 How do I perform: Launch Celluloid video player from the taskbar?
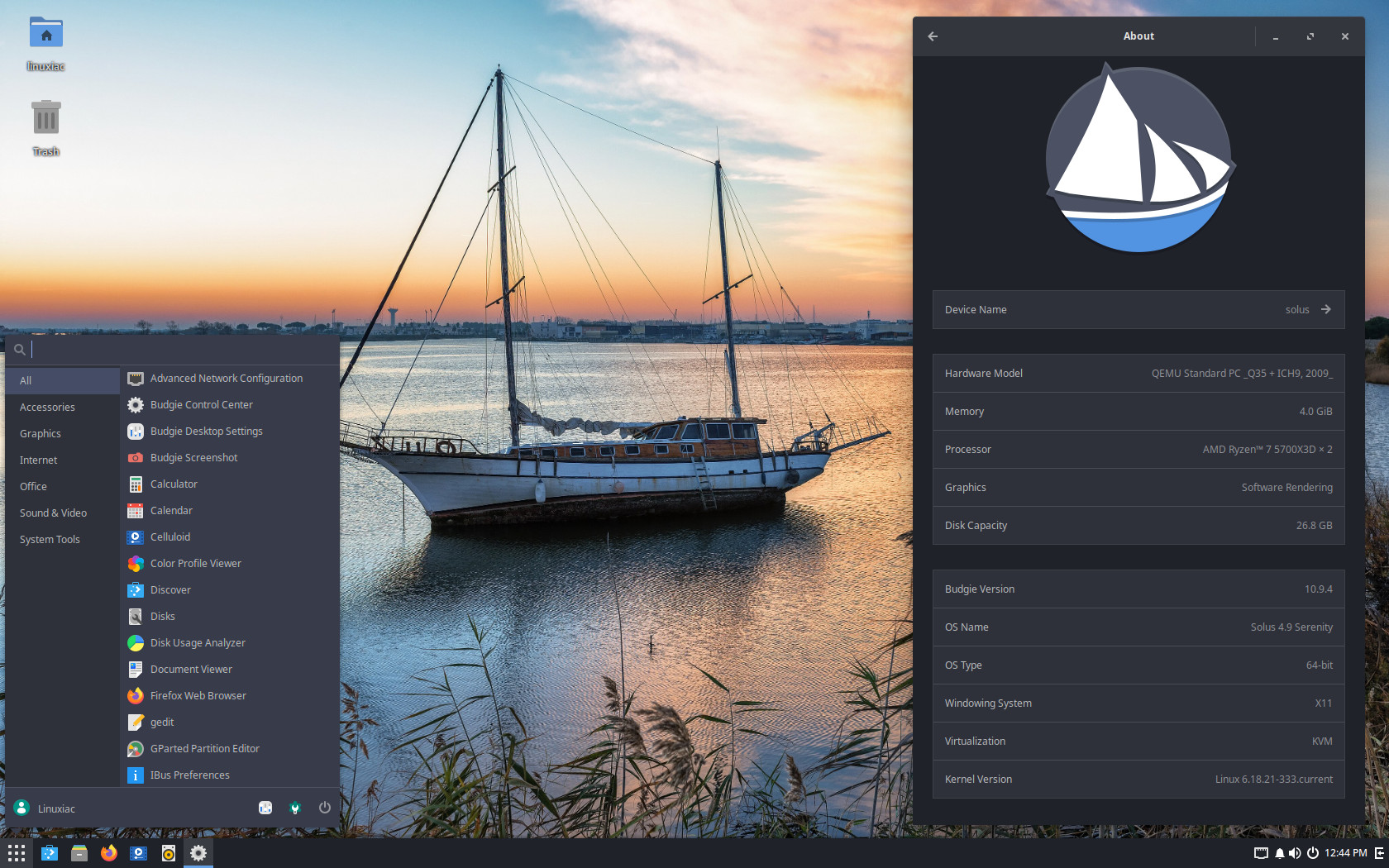tap(139, 853)
